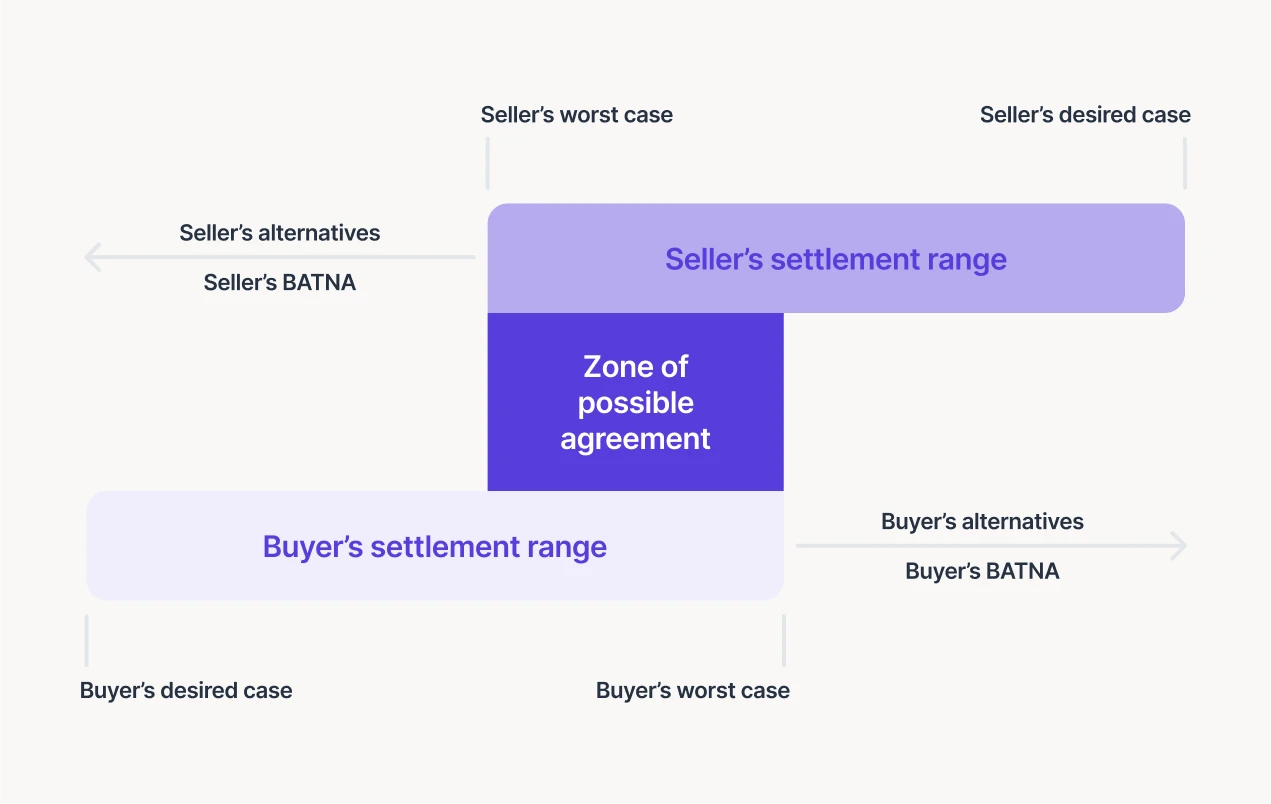Click the Buyer's settlement range title text
Image resolution: width=1271 pixels, height=804 pixels.
(x=435, y=547)
